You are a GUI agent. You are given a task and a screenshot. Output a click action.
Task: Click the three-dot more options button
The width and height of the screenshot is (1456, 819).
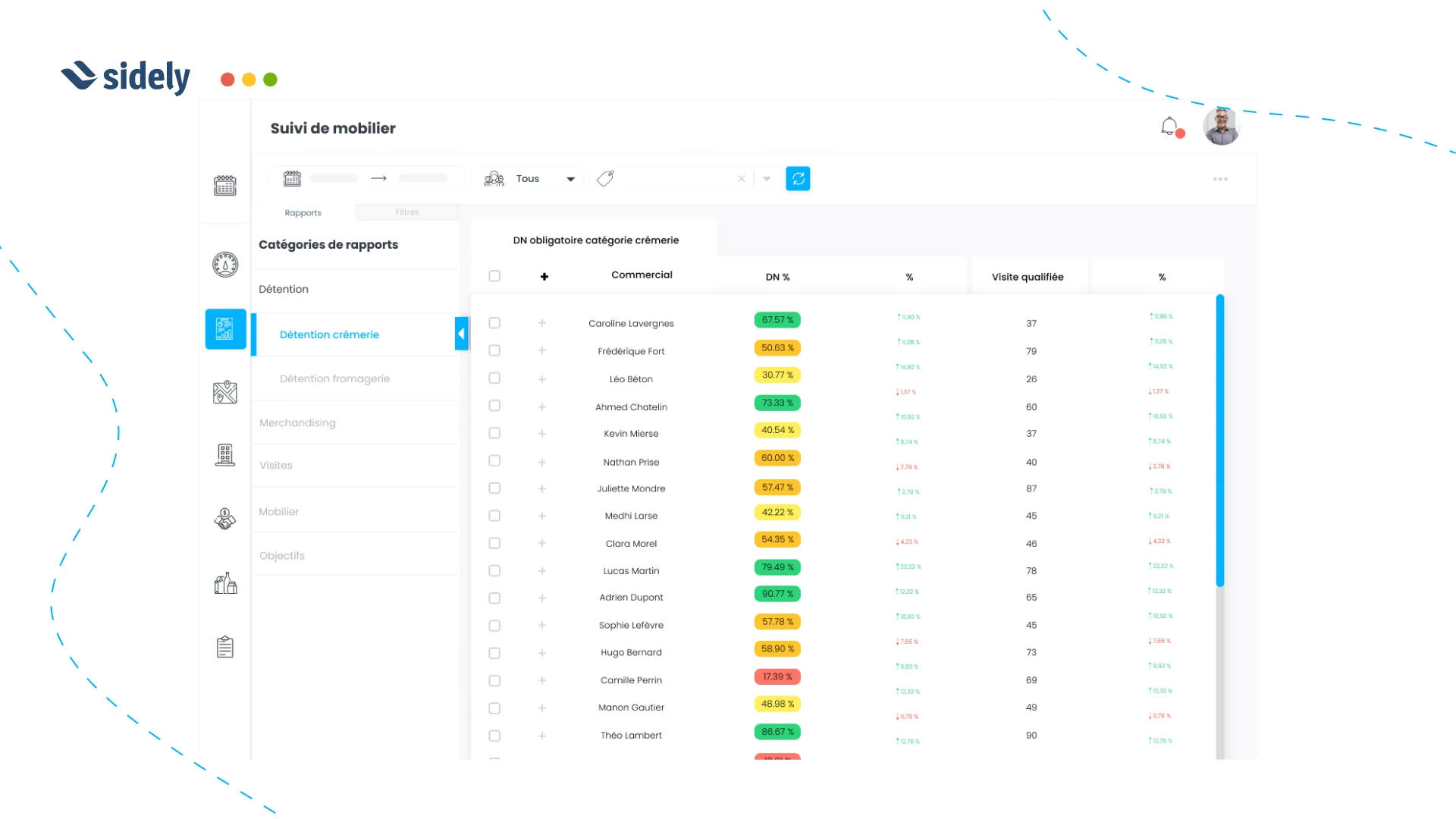[x=1220, y=179]
